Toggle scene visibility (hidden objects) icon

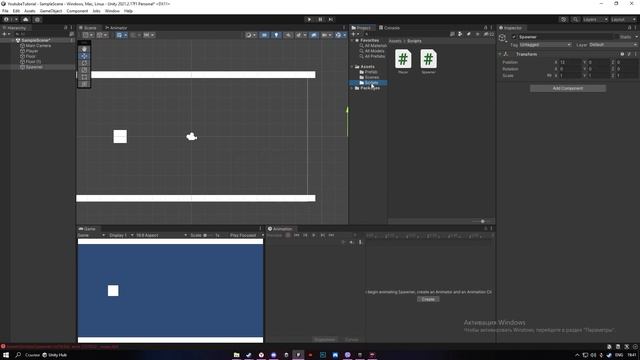click(314, 35)
